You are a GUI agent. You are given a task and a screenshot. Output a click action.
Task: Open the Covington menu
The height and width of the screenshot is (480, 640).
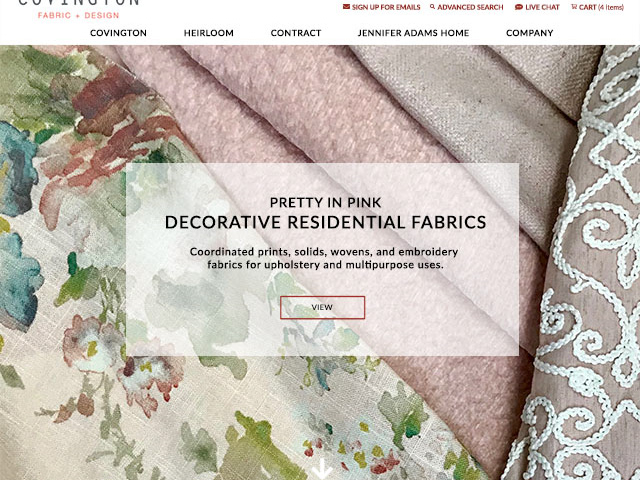click(x=118, y=33)
